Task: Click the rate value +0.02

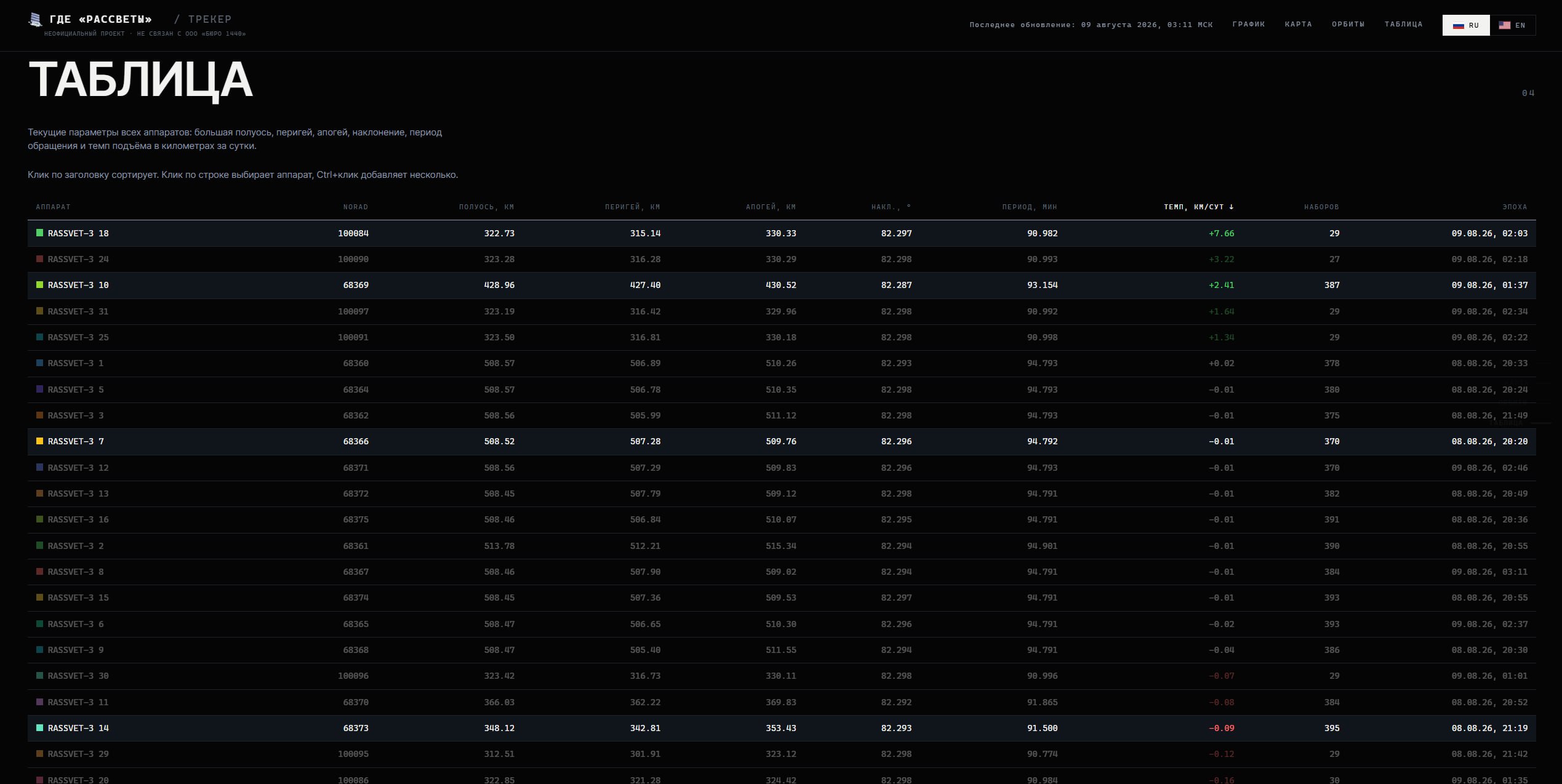Action: point(1222,363)
